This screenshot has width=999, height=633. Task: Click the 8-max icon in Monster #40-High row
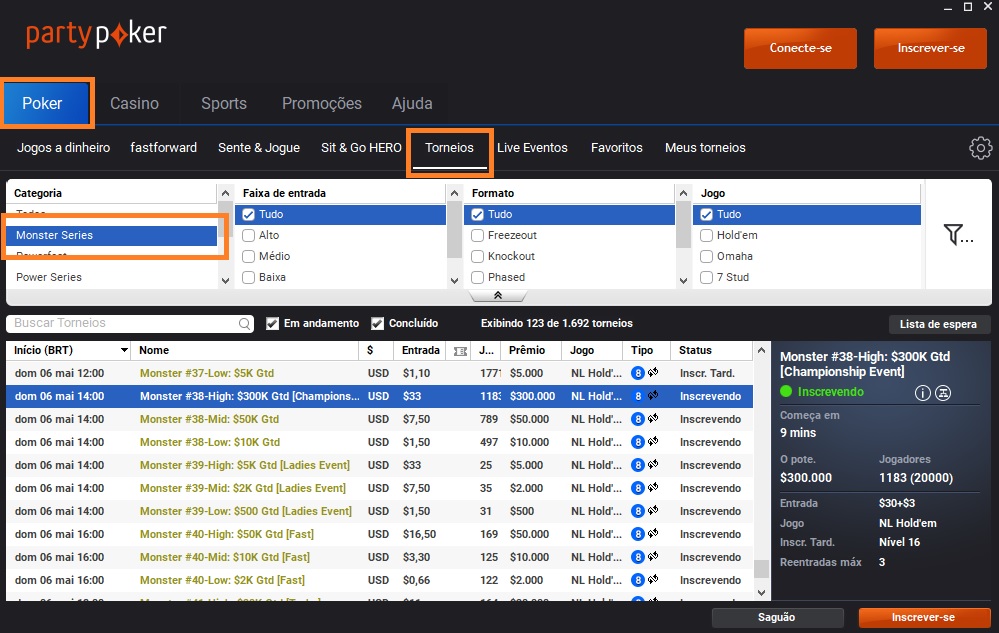coord(638,534)
